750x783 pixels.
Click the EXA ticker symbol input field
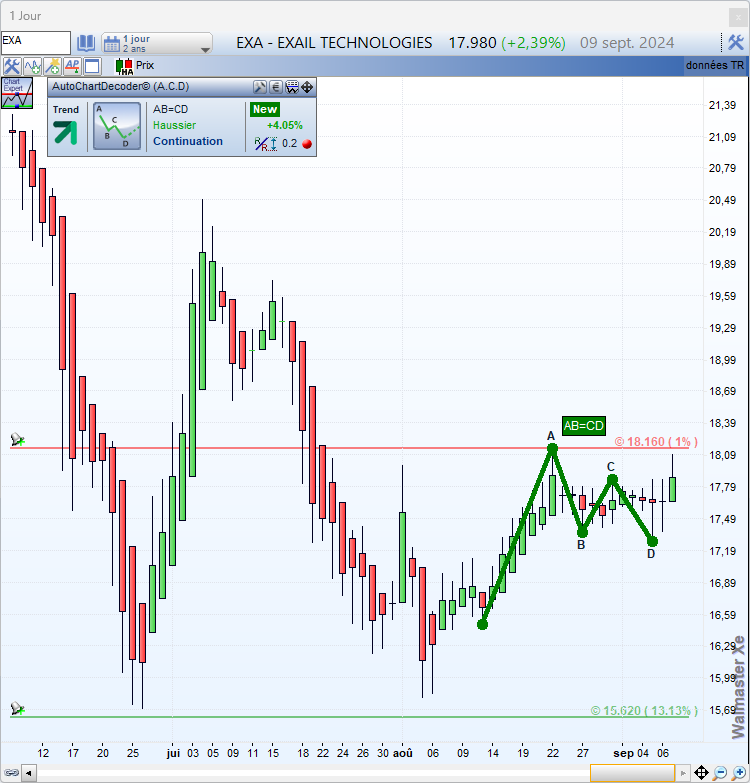pyautogui.click(x=35, y=42)
